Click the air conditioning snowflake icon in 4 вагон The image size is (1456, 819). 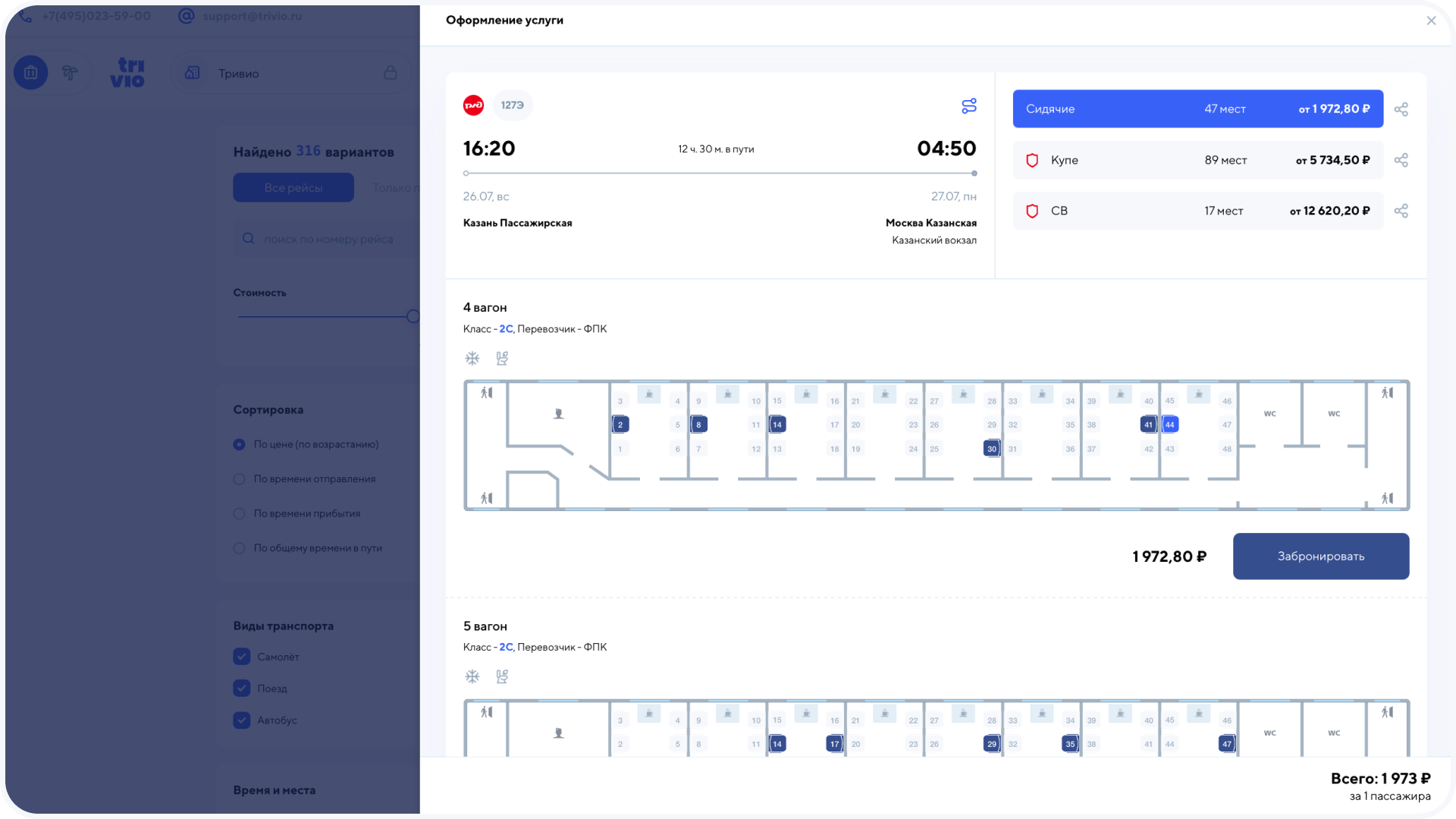coord(472,358)
